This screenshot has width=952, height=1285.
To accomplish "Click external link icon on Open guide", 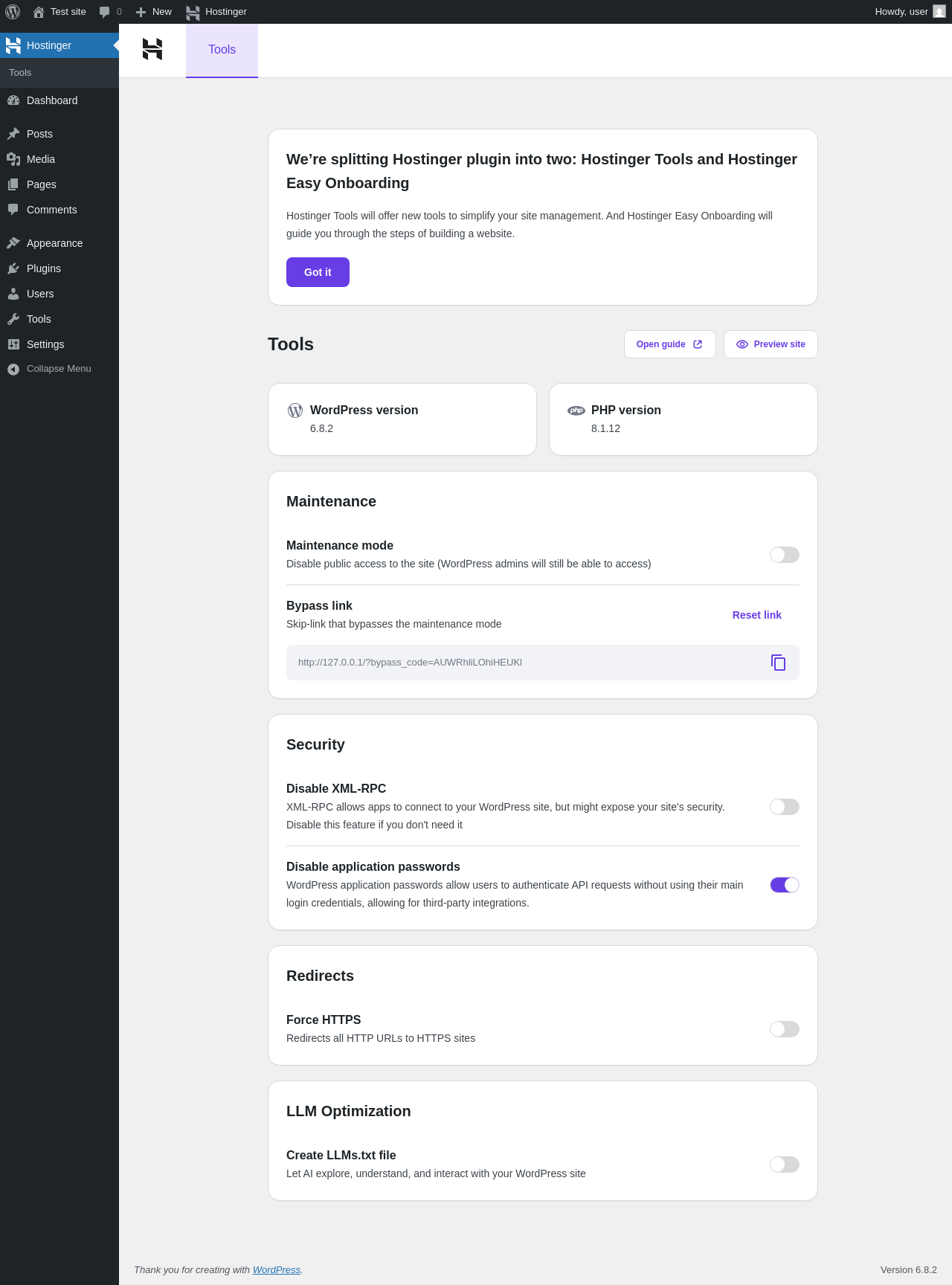I will (698, 344).
